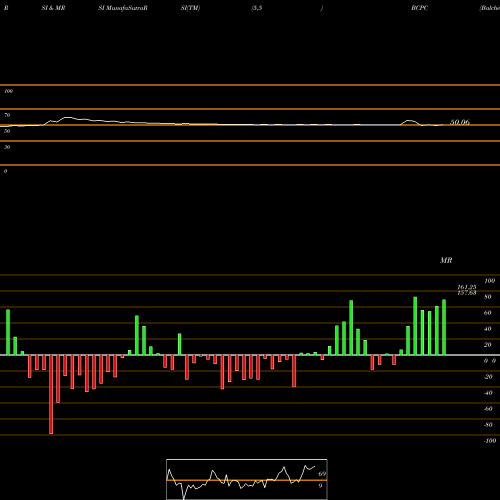Click the -40 label on MR axis
Screen dimensions: 500x500
488,393
